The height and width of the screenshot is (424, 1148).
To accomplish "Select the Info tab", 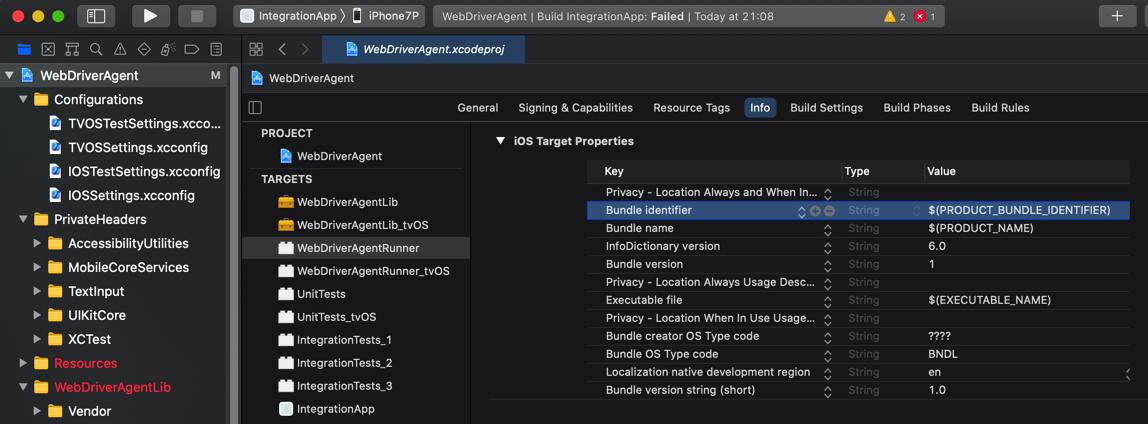I will (760, 108).
